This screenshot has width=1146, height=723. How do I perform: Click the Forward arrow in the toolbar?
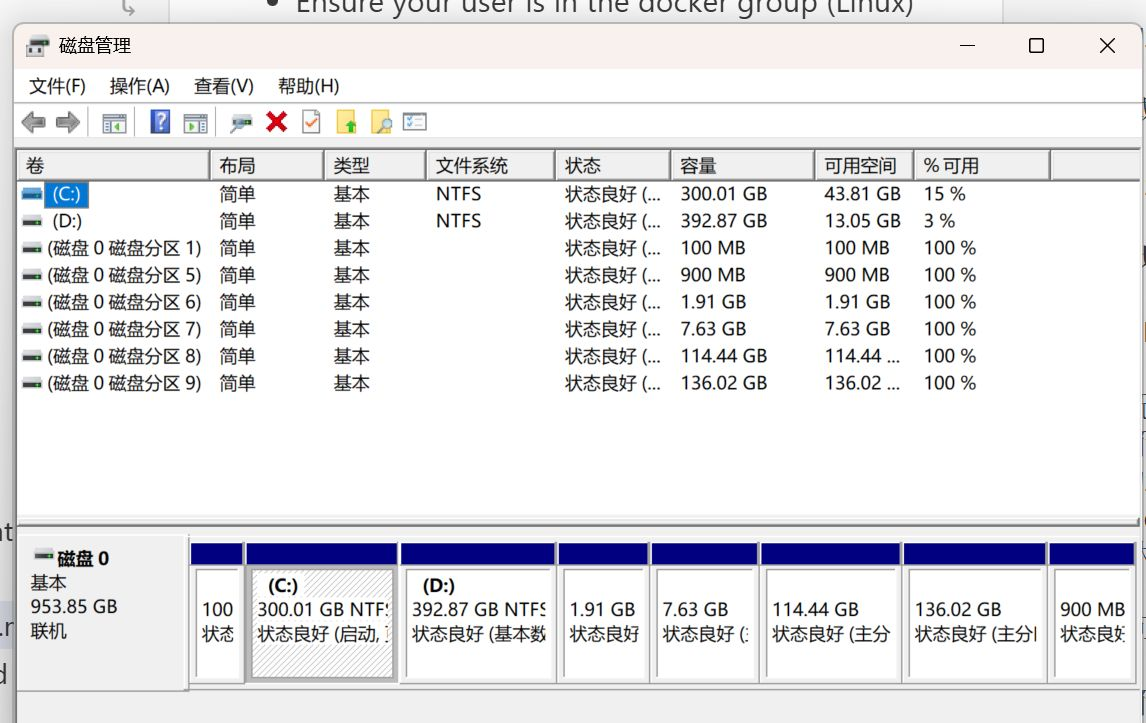(x=67, y=122)
